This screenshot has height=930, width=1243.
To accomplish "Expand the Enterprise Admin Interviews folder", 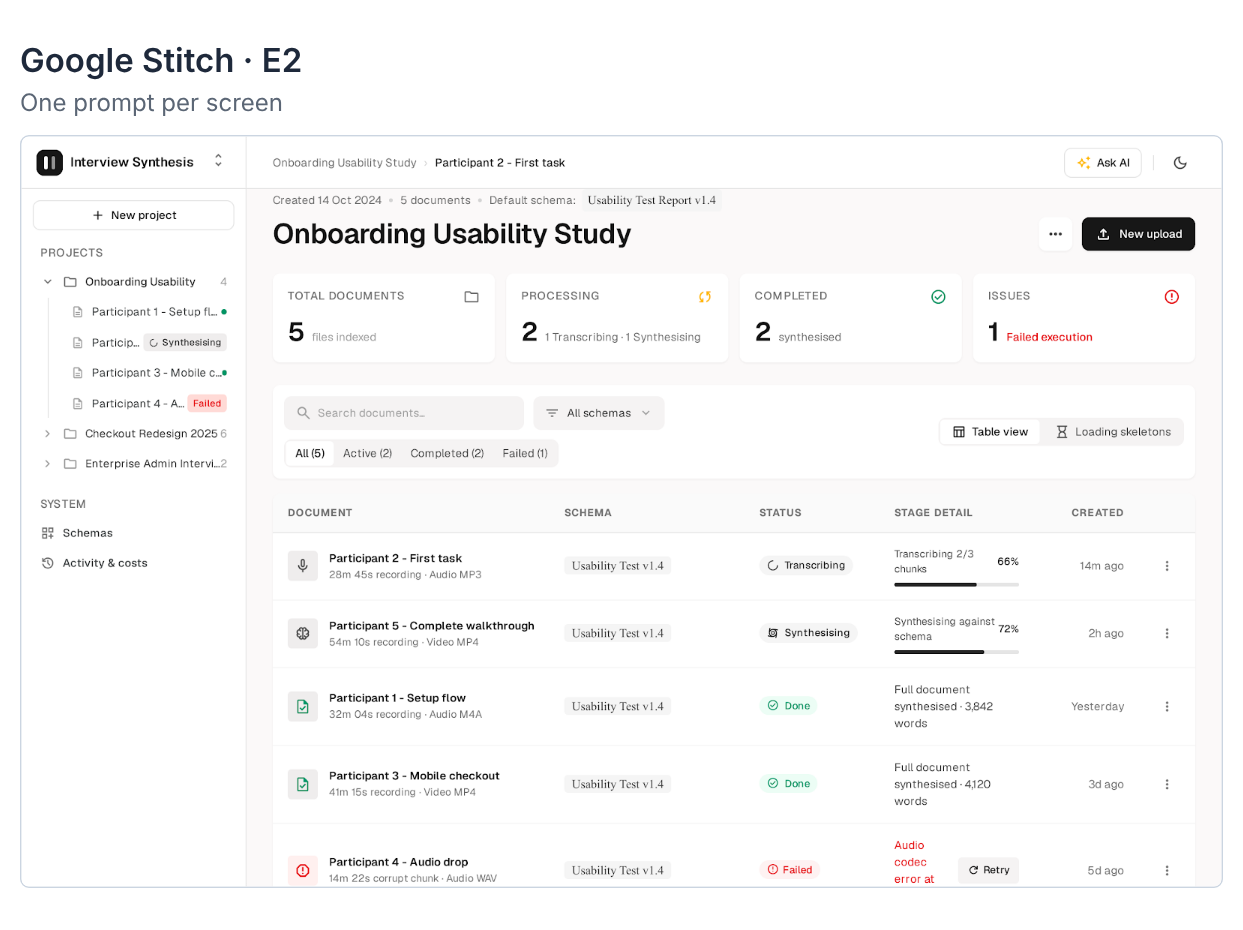I will [x=47, y=464].
